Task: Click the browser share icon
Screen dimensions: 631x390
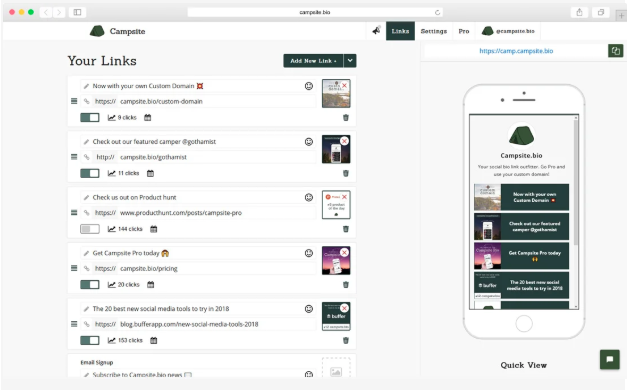Action: 579,12
